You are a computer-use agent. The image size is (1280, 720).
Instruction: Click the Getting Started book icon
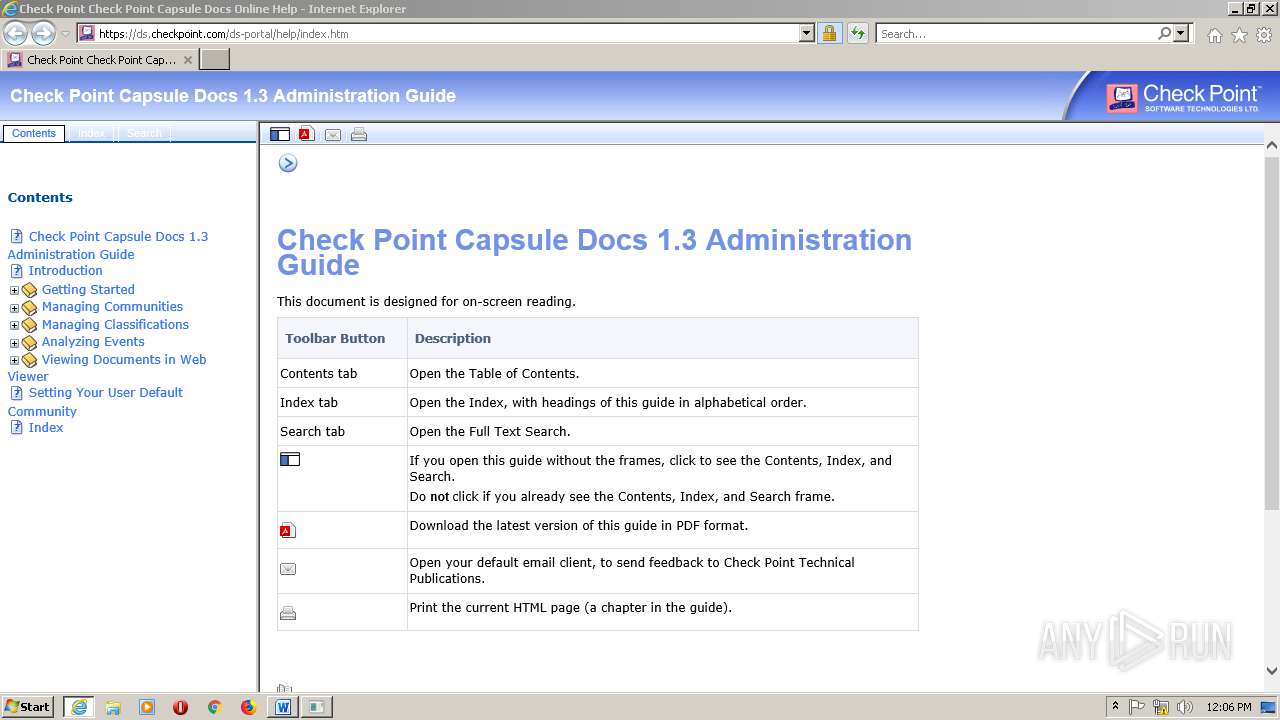pyautogui.click(x=29, y=290)
